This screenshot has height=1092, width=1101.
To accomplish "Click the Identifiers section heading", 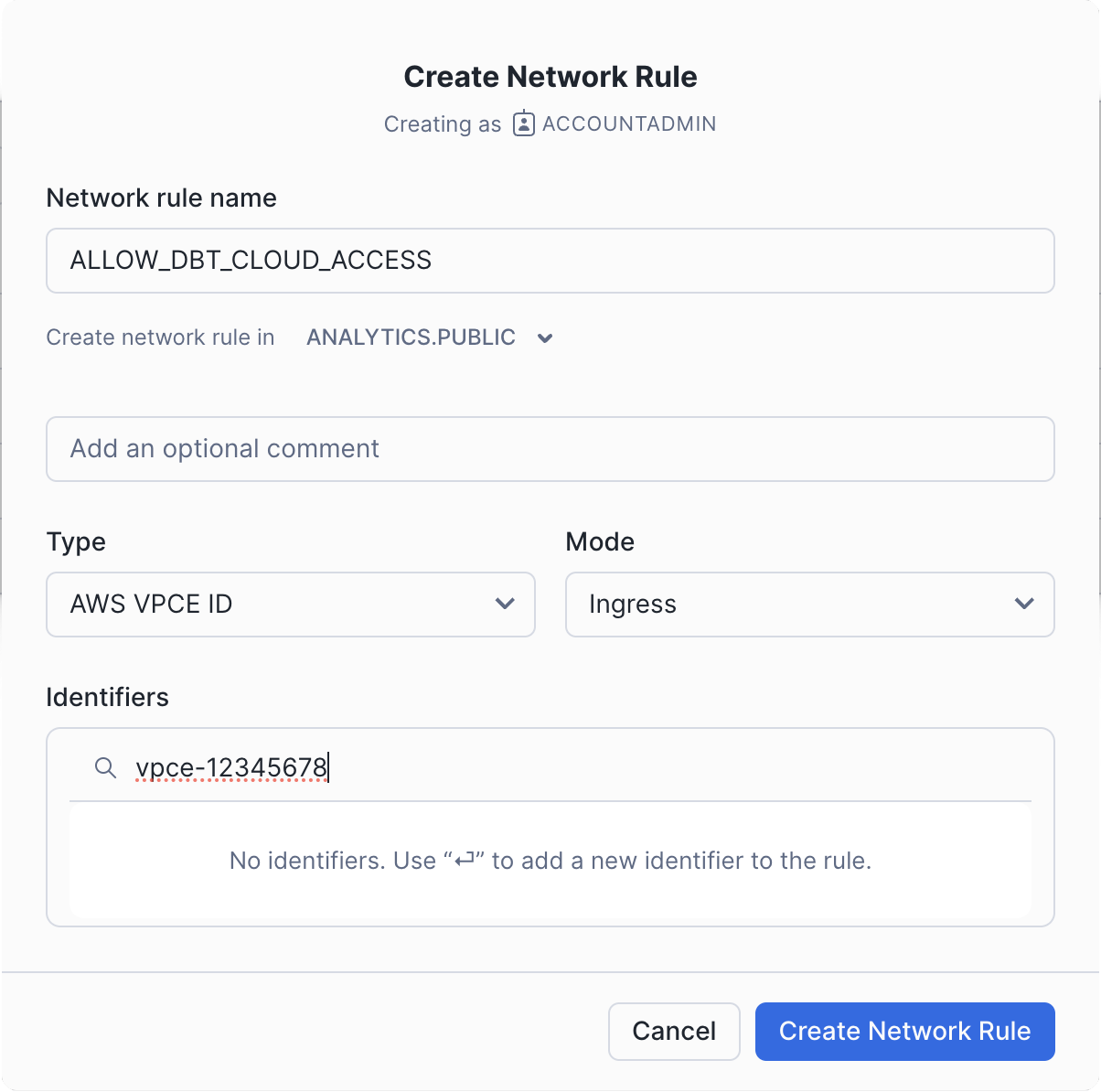I will tap(107, 697).
